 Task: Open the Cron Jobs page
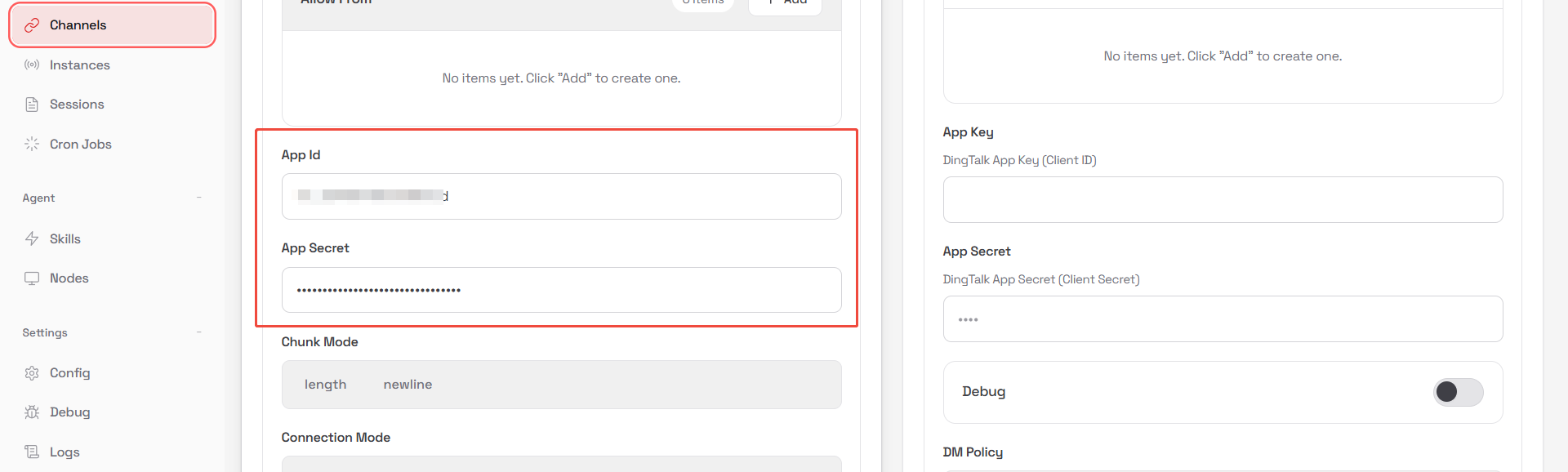80,144
